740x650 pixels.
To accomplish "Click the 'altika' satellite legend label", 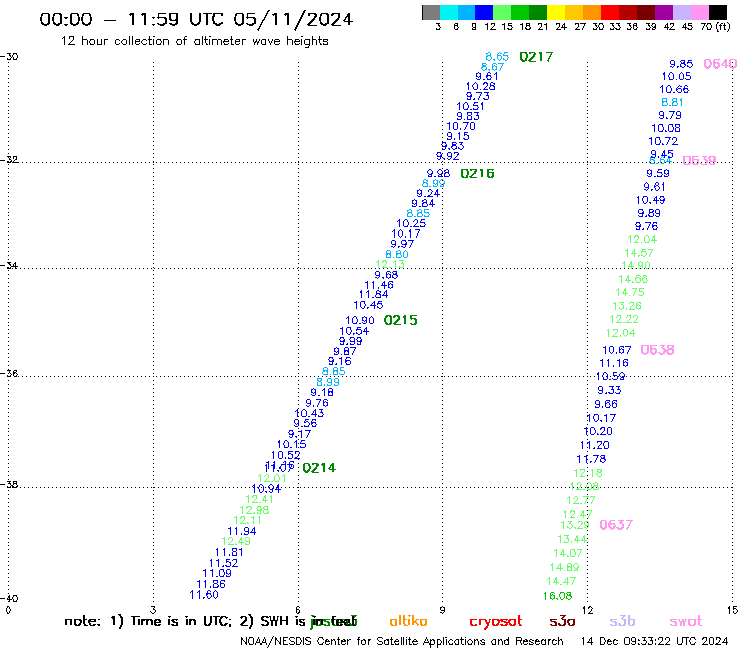I will point(408,621).
